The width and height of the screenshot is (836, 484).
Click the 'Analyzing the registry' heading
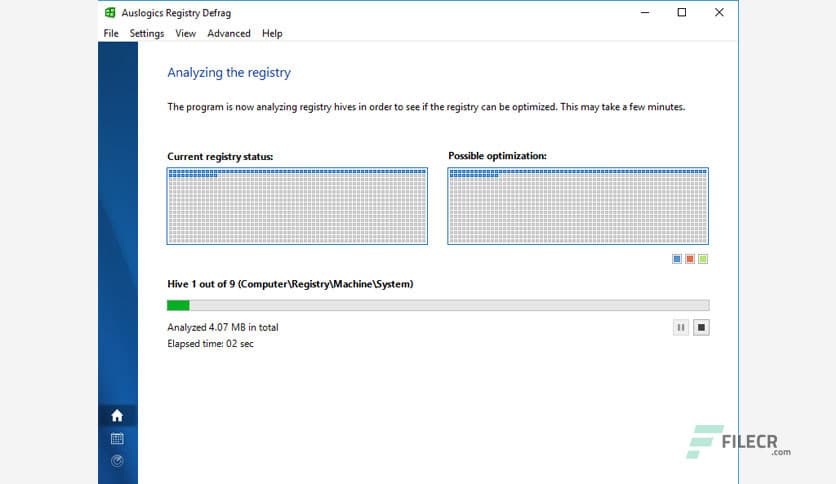click(229, 72)
